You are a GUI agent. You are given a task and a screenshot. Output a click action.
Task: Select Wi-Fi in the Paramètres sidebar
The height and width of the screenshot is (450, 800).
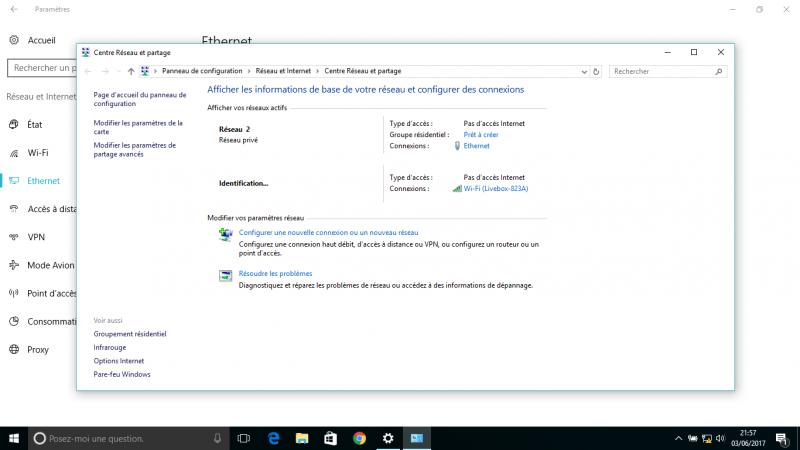tap(38, 153)
